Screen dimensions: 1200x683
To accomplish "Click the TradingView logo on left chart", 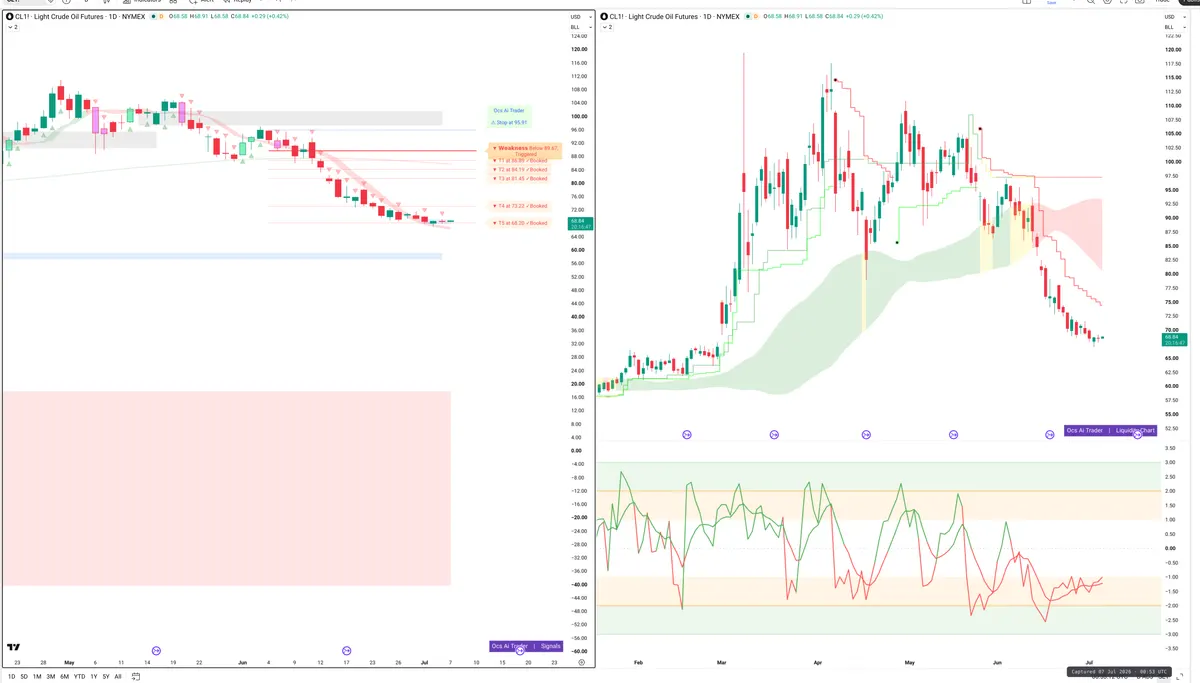I will (13, 648).
